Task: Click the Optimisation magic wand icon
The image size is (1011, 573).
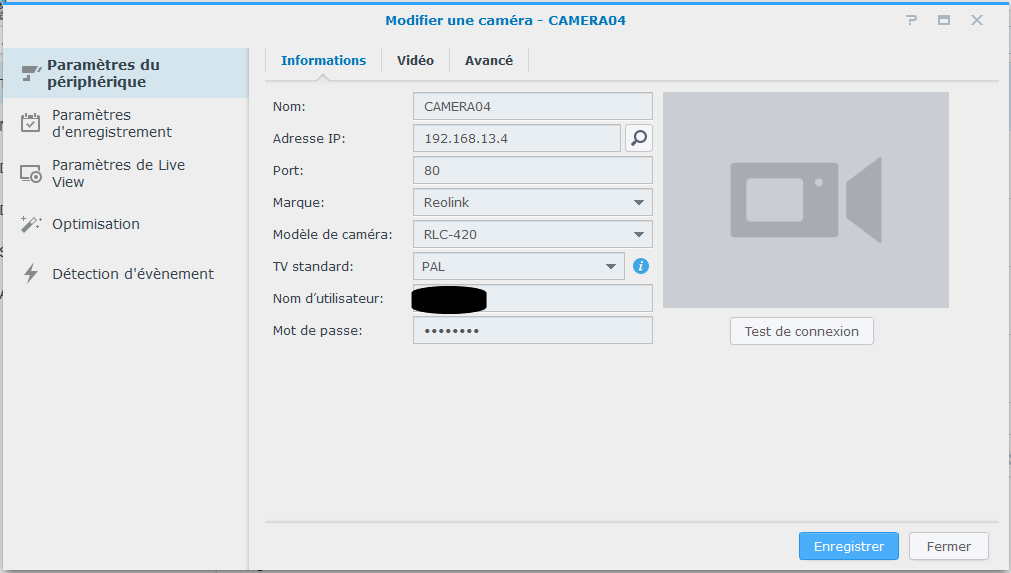Action: pos(31,224)
